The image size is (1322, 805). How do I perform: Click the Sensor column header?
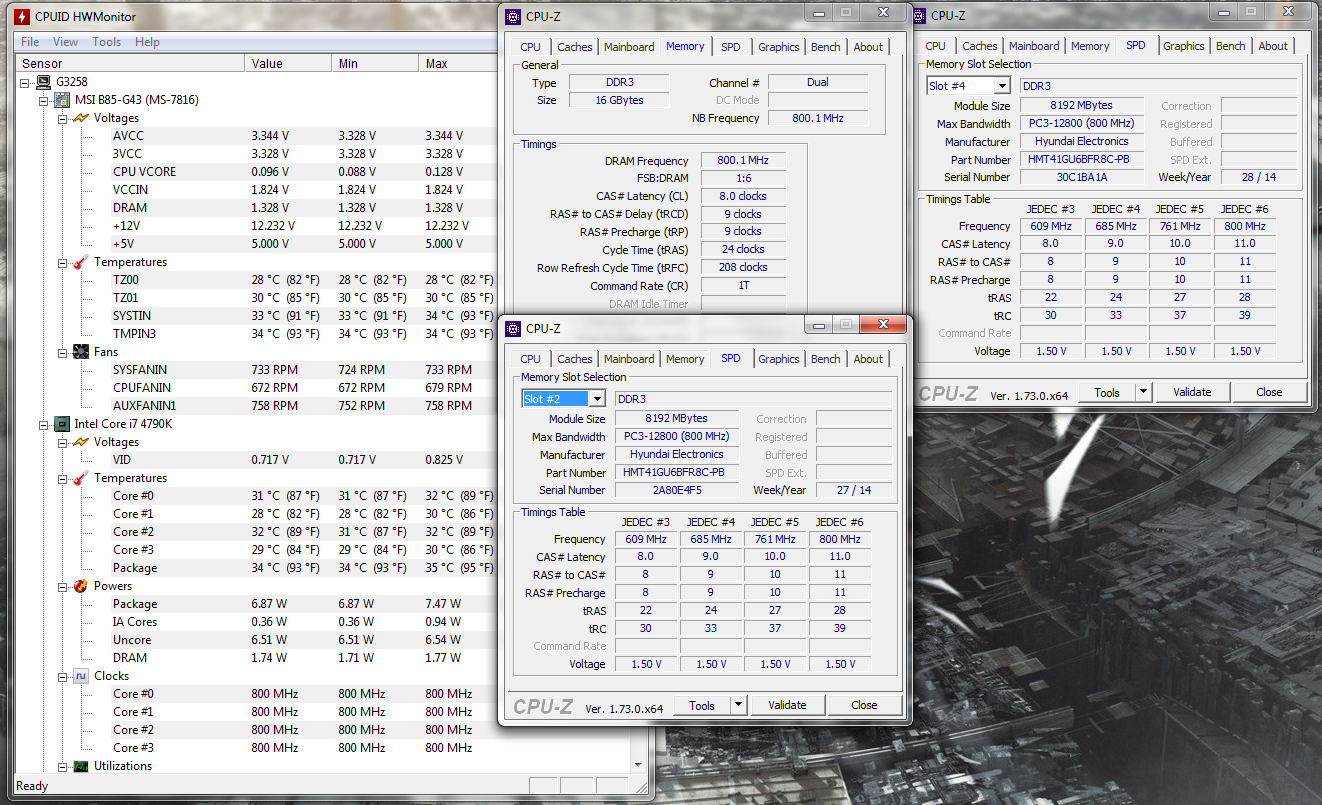(x=130, y=63)
